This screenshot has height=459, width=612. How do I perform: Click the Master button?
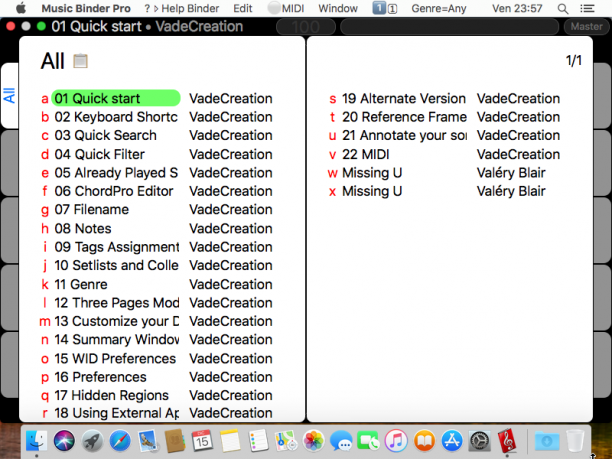586,27
